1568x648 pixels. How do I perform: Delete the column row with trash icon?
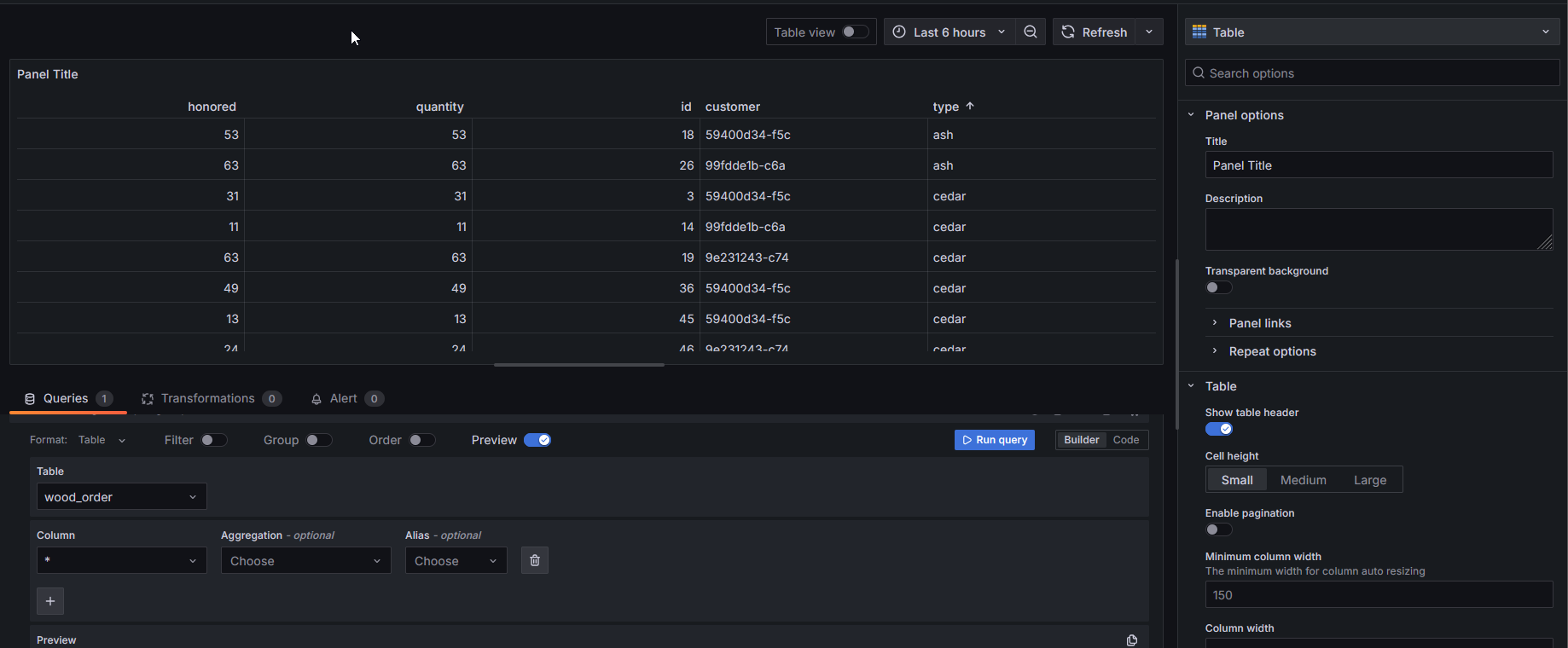coord(535,560)
